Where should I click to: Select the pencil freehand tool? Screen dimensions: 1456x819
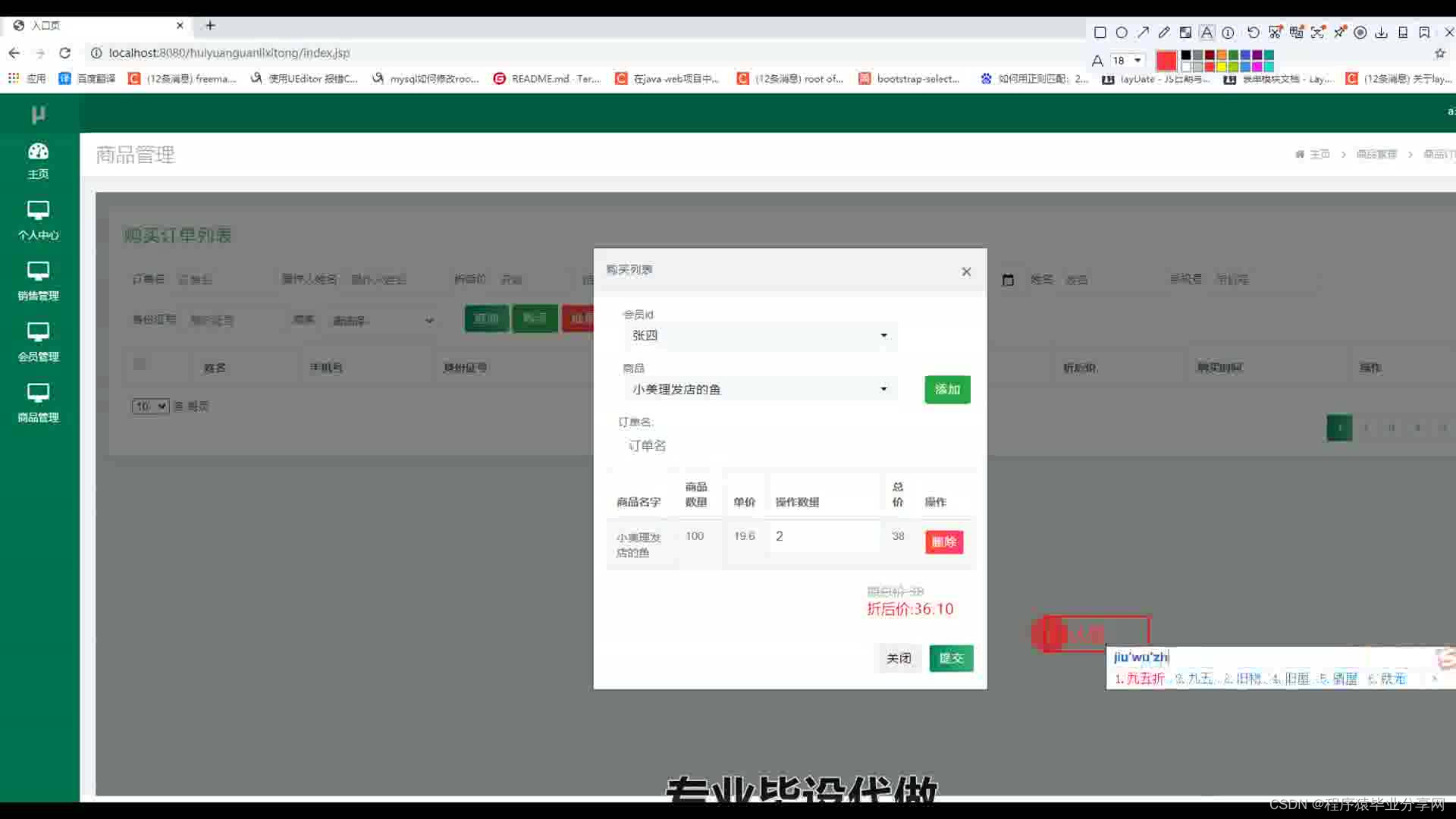click(x=1164, y=33)
